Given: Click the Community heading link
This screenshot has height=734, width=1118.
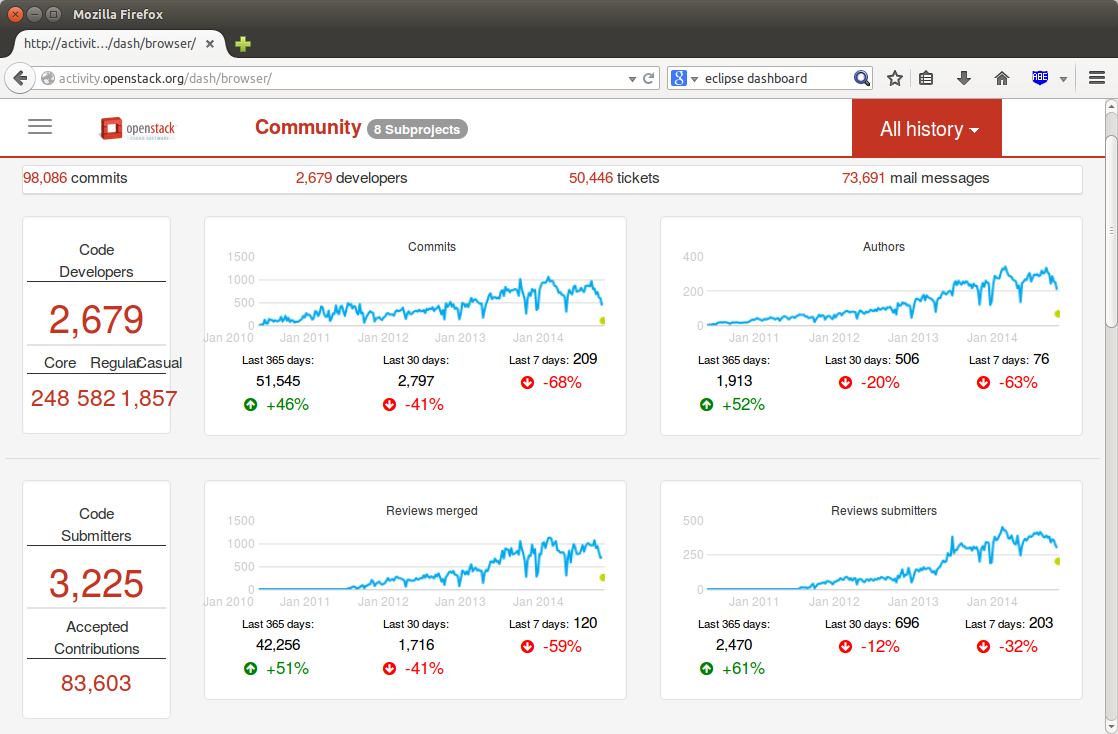Looking at the screenshot, I should click(307, 127).
